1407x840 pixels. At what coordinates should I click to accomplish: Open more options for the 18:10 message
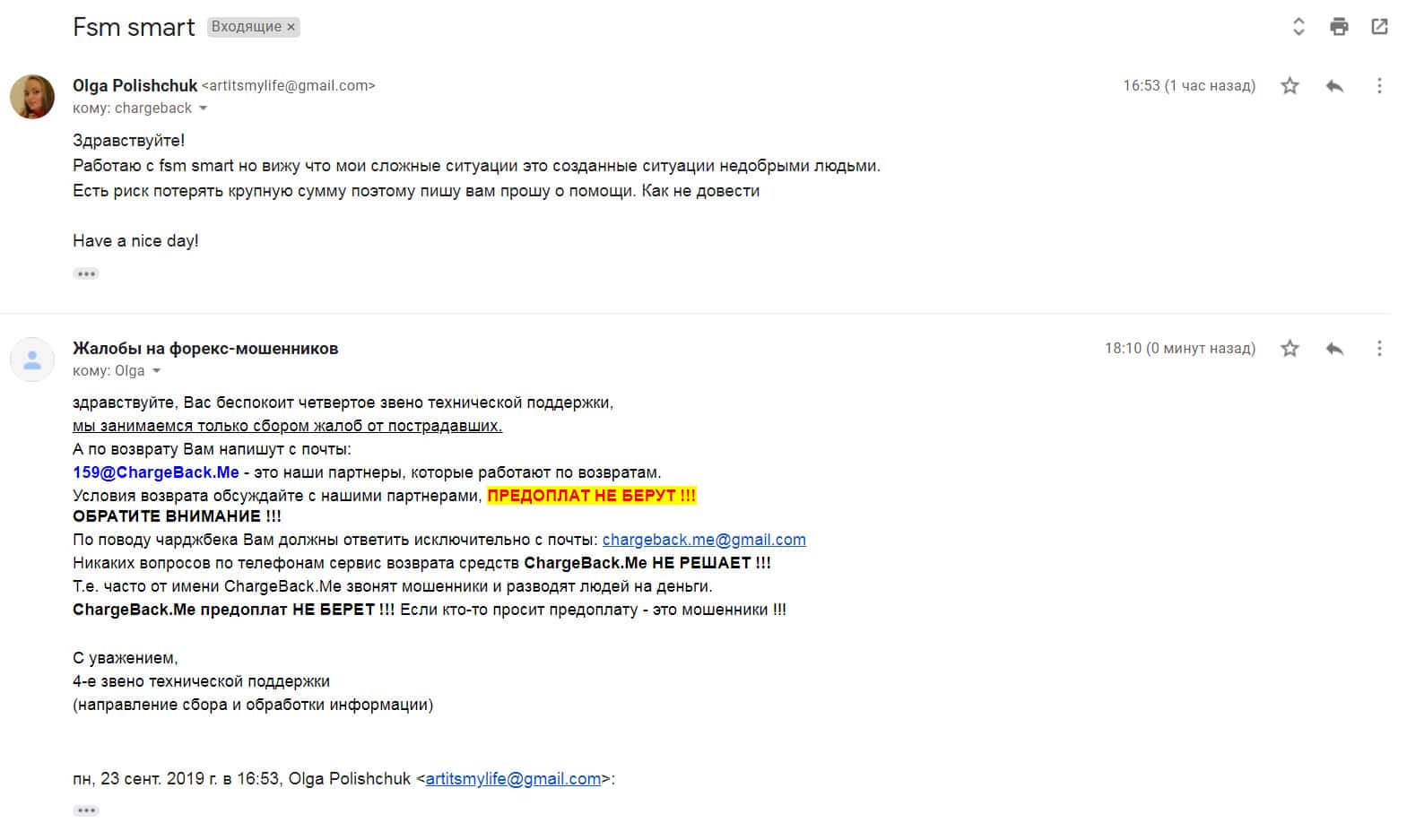tap(1379, 349)
